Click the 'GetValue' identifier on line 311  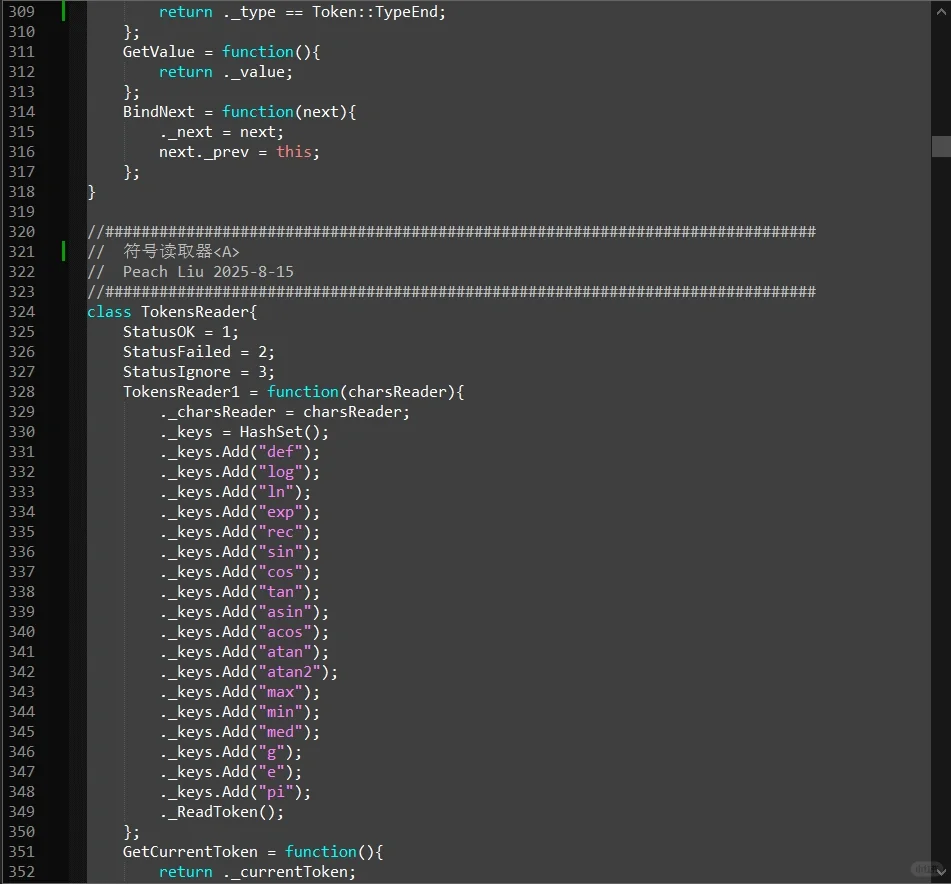point(159,52)
